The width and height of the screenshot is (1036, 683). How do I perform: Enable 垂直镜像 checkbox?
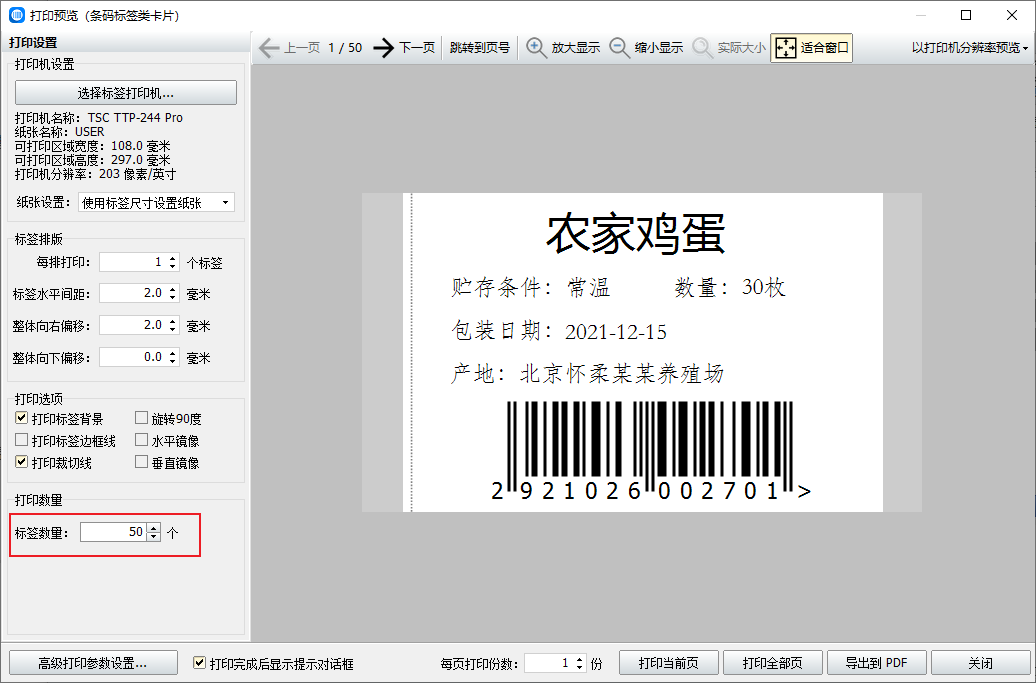tap(141, 462)
